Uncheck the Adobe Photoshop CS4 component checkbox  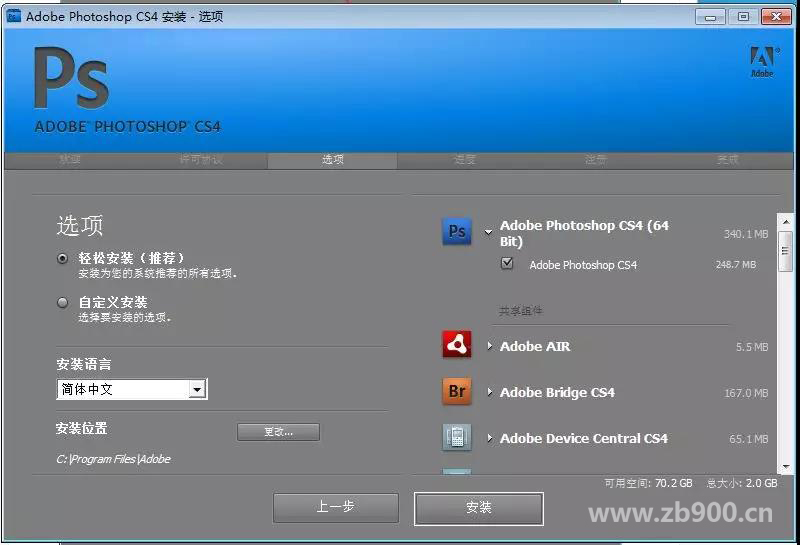point(507,264)
